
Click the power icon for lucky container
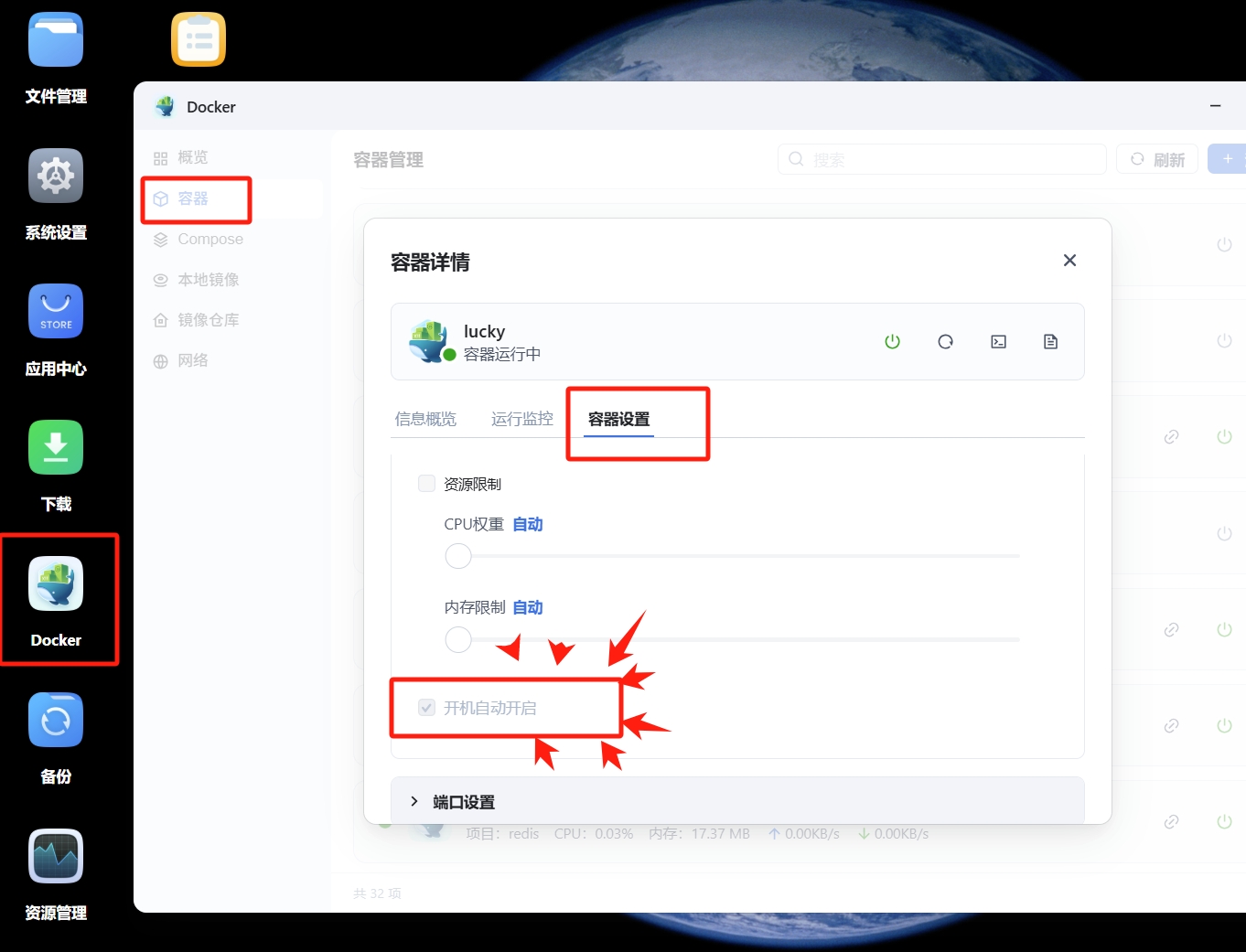point(893,341)
